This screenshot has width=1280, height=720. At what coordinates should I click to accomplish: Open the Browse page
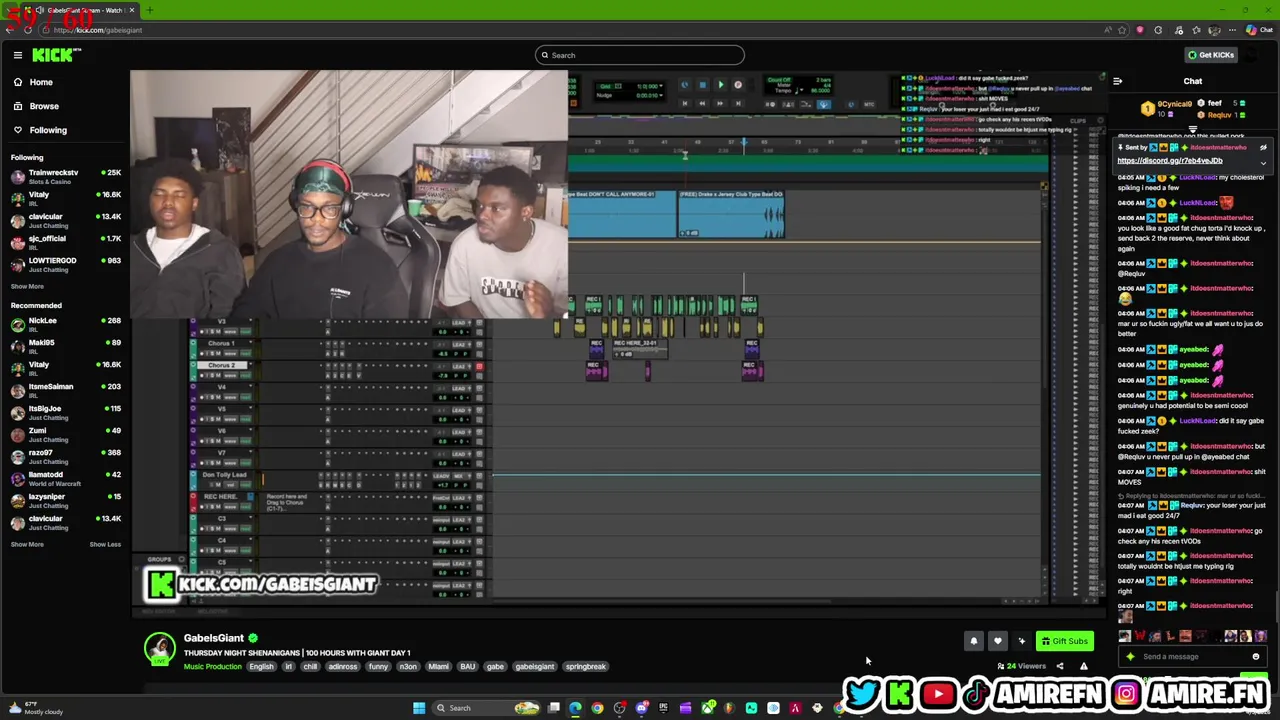(44, 106)
